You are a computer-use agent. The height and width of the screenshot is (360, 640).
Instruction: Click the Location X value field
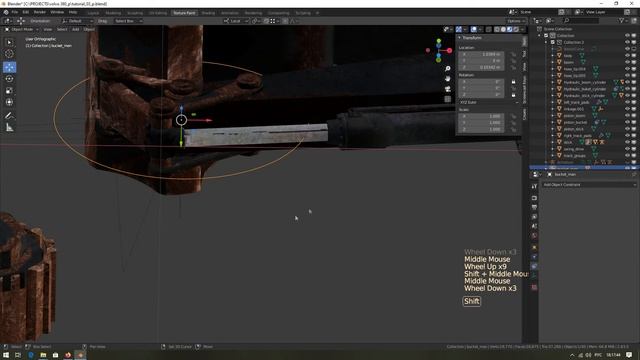point(481,54)
